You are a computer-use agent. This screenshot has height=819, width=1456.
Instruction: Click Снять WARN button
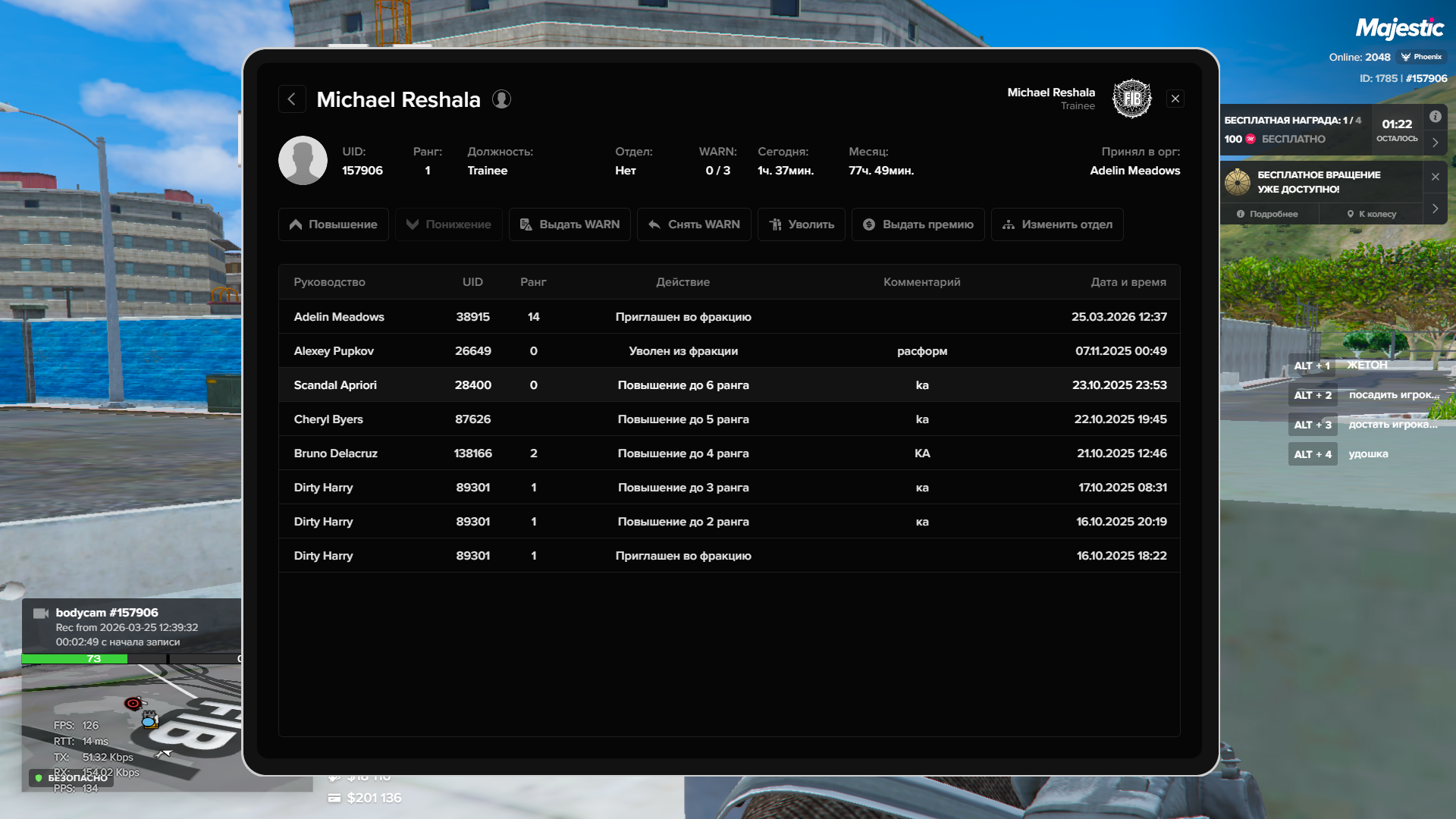coord(694,224)
